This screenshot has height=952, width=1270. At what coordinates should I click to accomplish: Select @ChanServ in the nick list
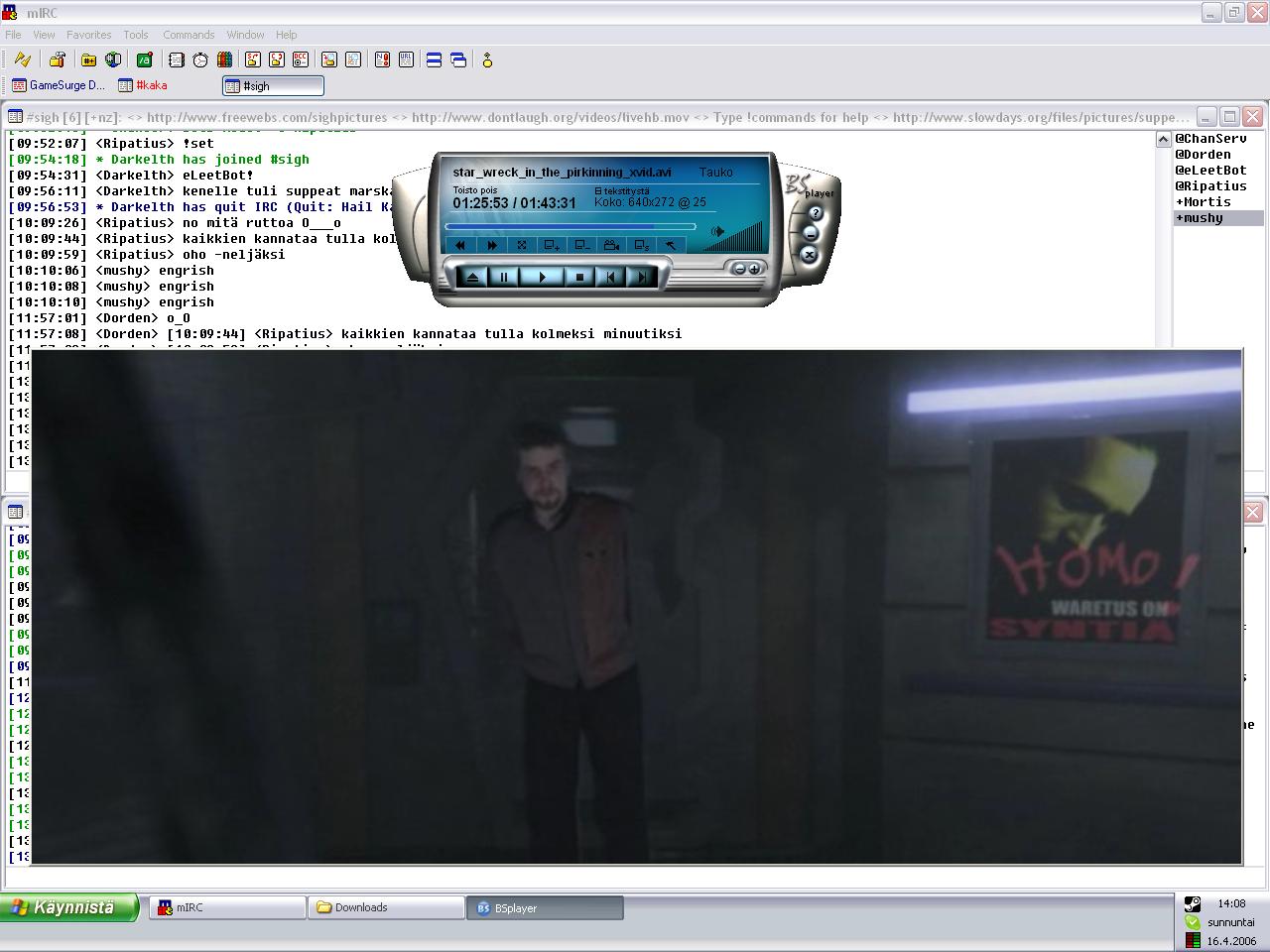tap(1210, 139)
